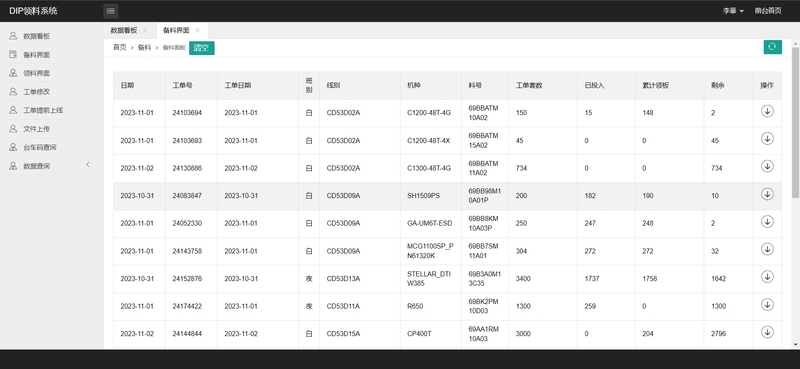The height and width of the screenshot is (369, 800).
Task: Click the green 清空 button
Action: (202, 48)
